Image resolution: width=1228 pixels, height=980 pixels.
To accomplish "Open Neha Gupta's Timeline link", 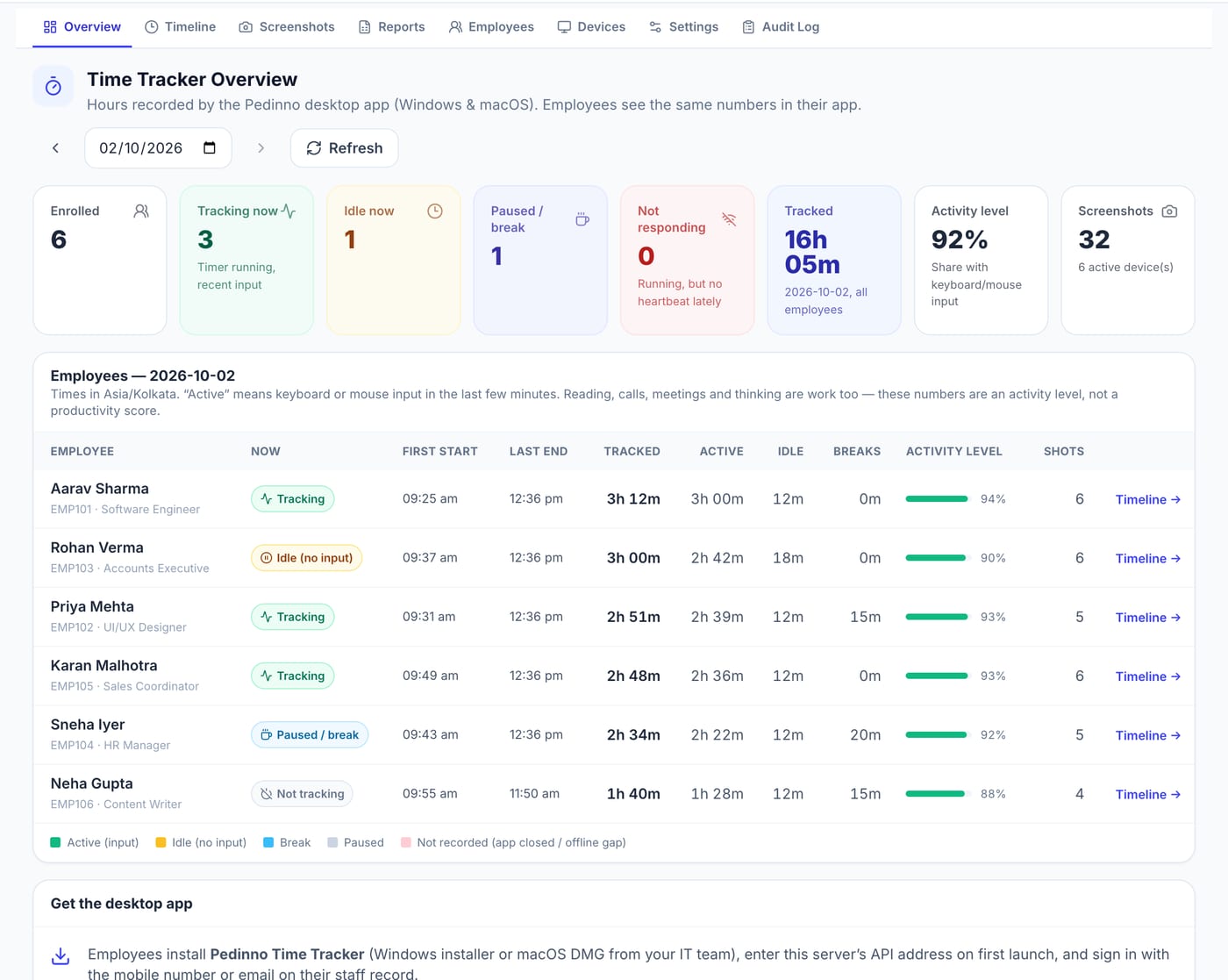I will 1148,794.
